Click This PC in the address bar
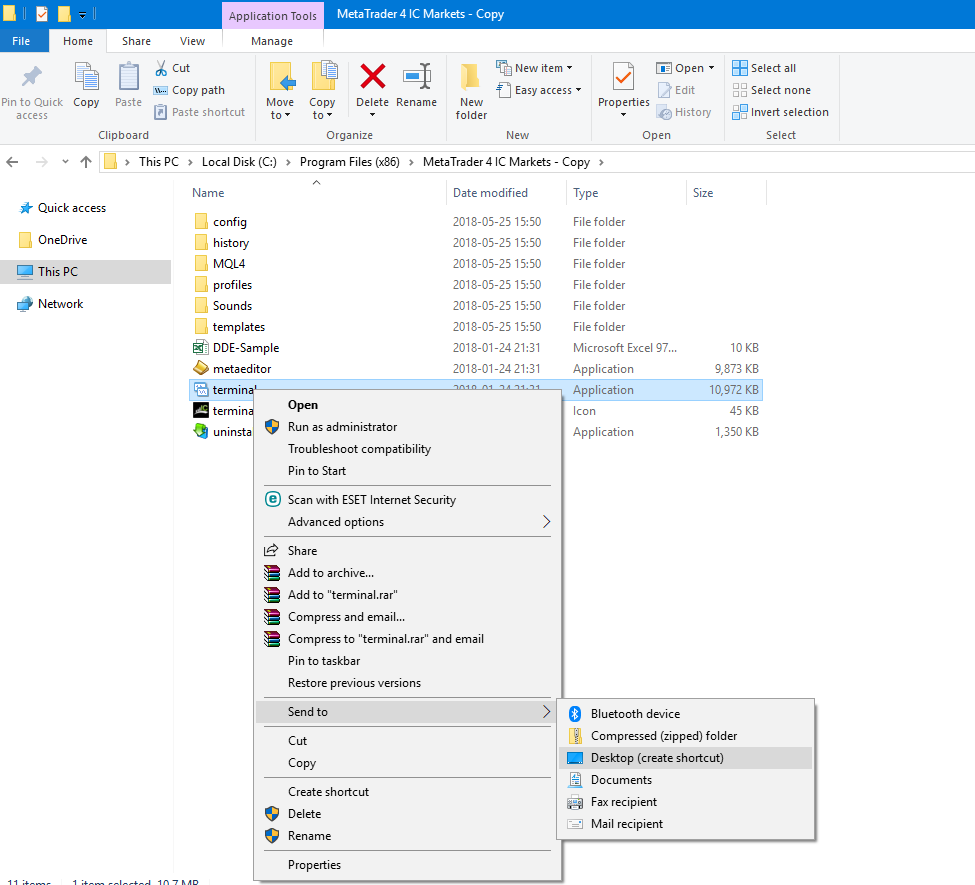 tap(159, 162)
